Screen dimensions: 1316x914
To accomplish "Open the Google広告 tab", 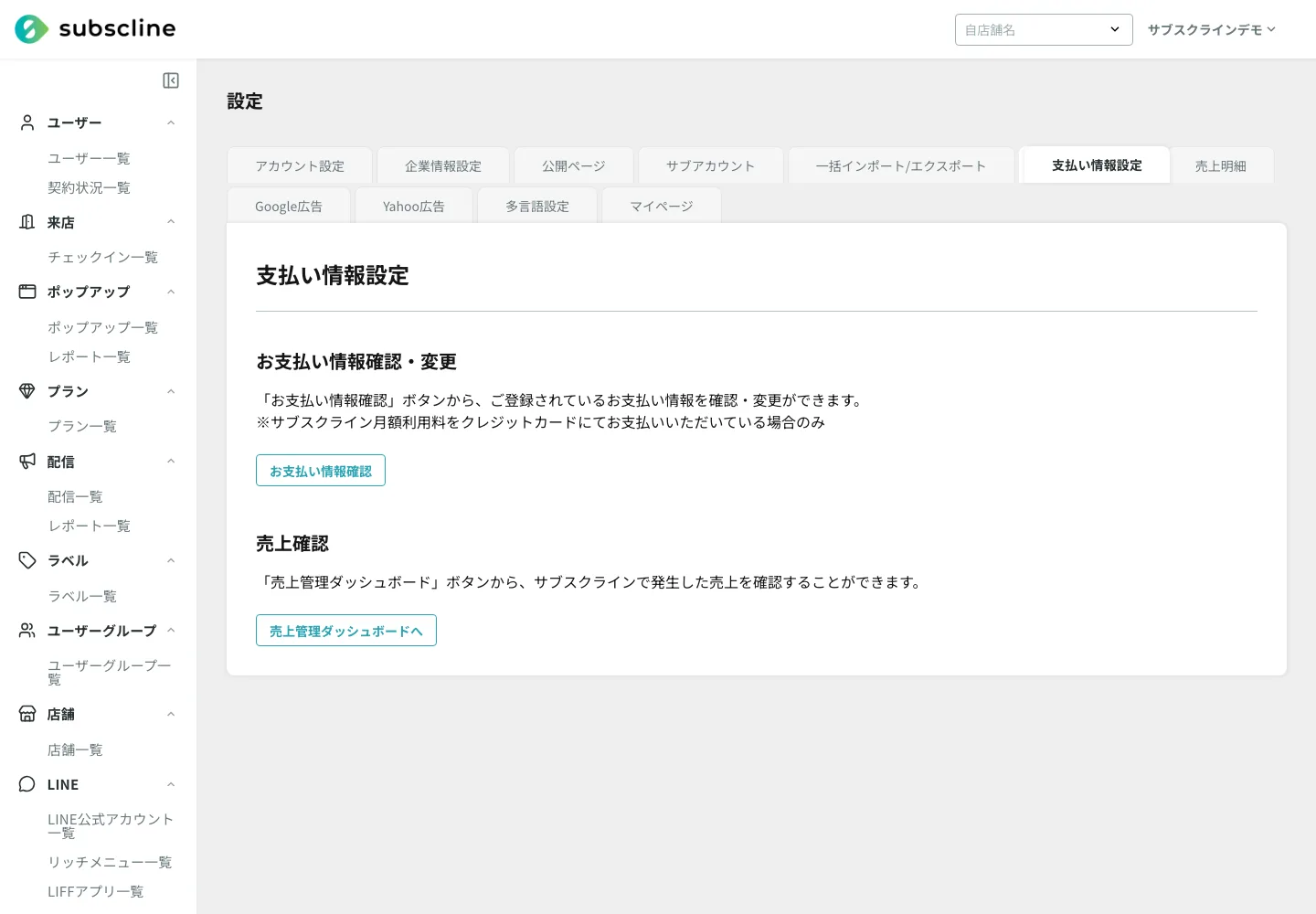I will coord(289,206).
